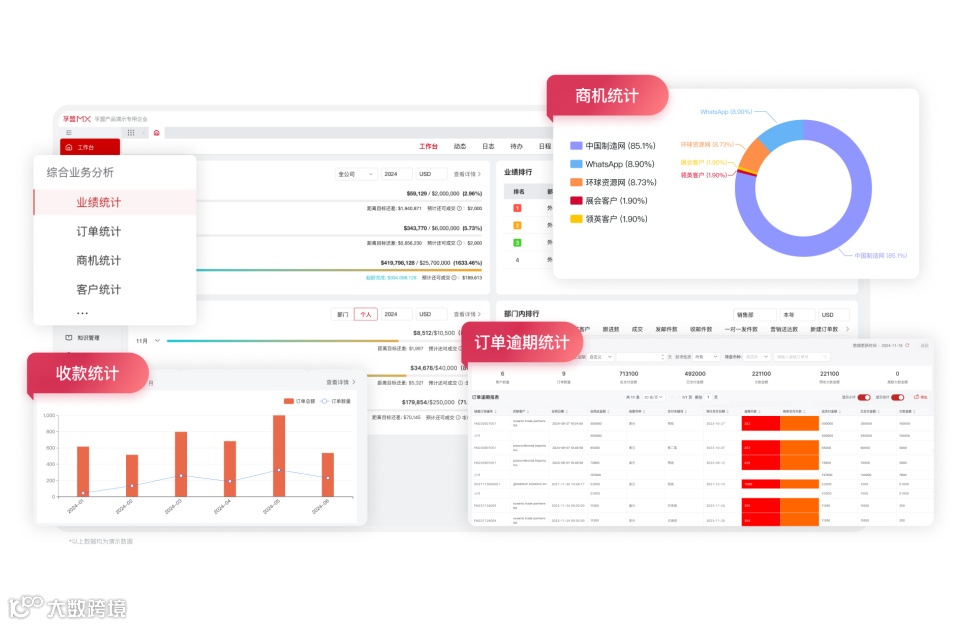Click the 孚盟MX logo
This screenshot has height=626, width=970.
point(77,118)
